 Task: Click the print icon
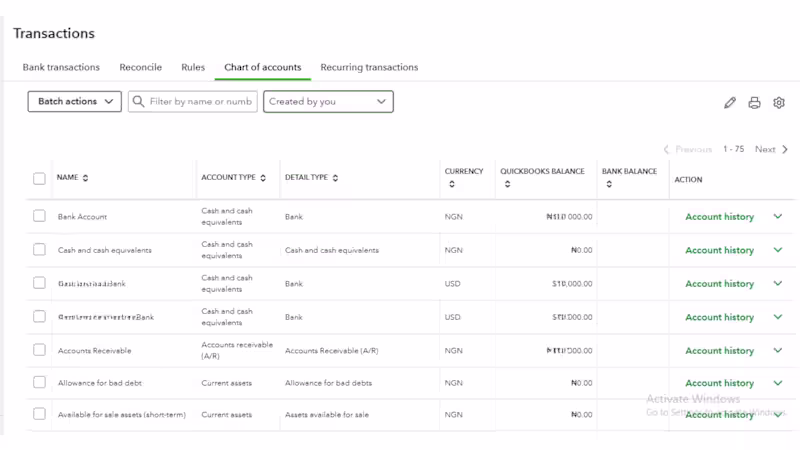(x=754, y=102)
